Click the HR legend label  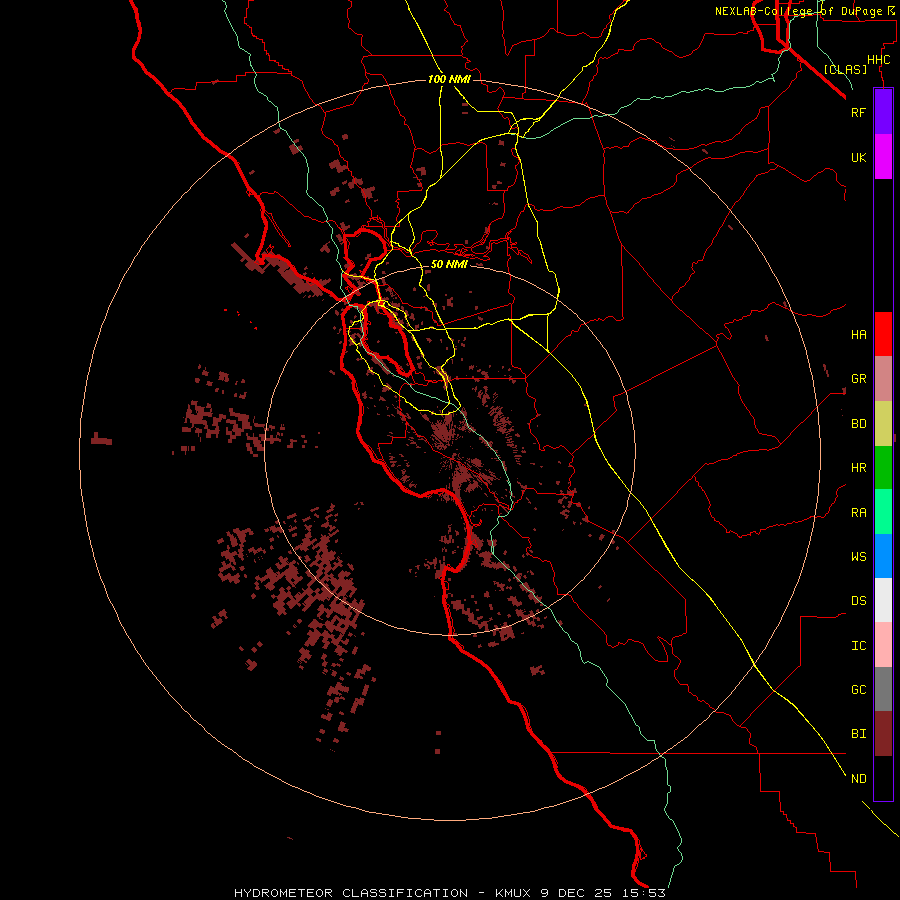click(858, 468)
